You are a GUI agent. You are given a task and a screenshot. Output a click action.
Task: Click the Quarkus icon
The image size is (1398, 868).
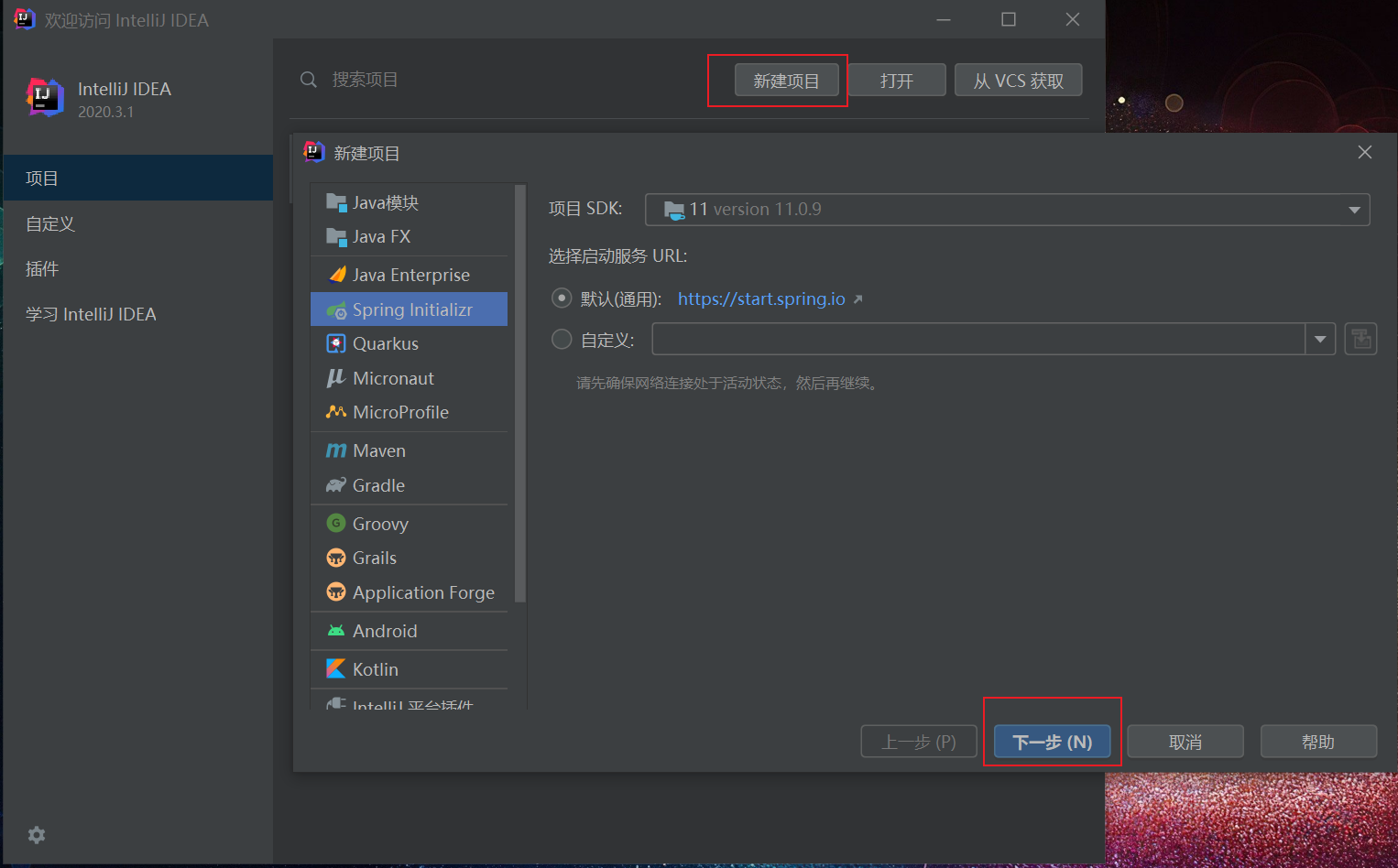[336, 343]
